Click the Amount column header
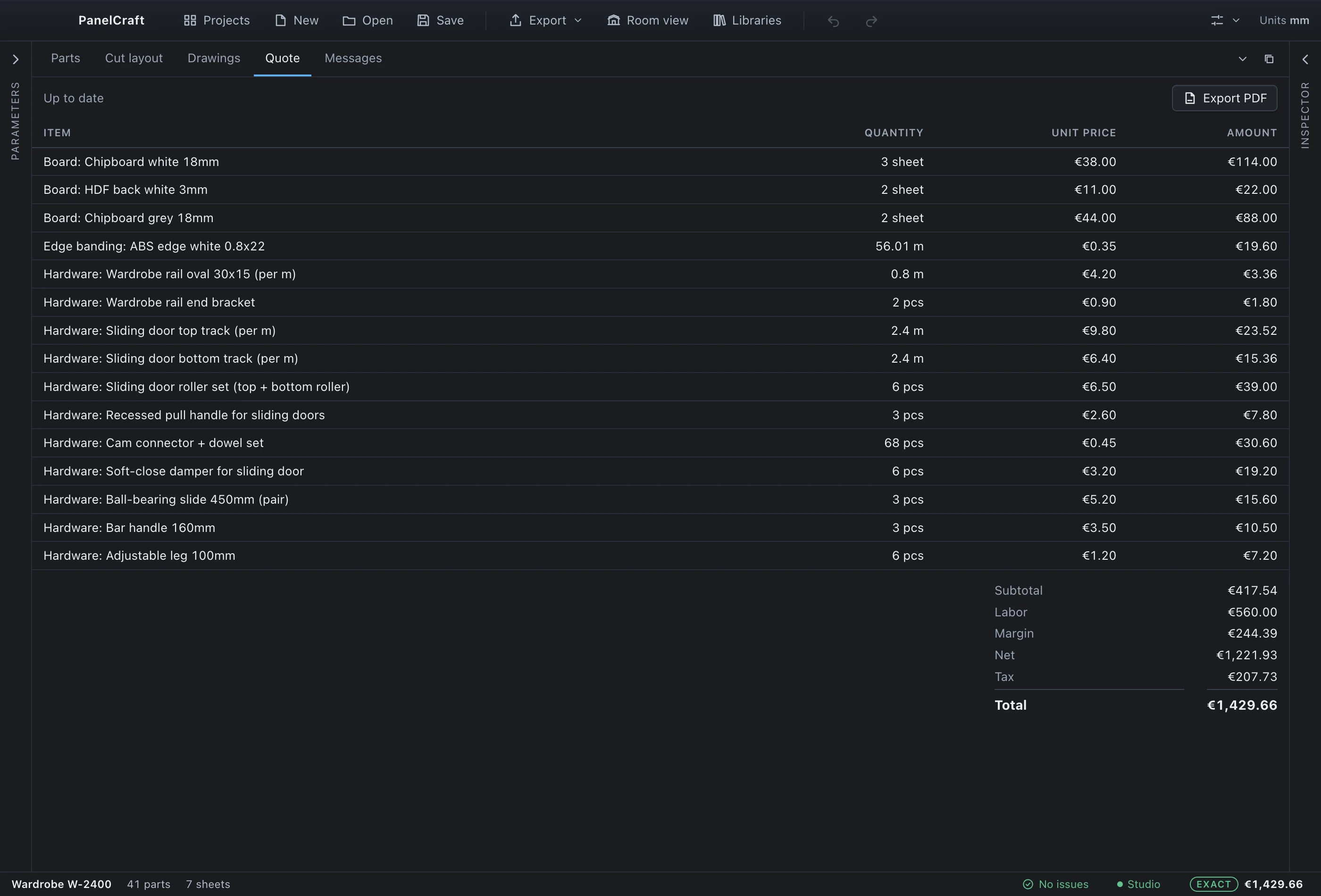The width and height of the screenshot is (1321, 896). coord(1252,133)
